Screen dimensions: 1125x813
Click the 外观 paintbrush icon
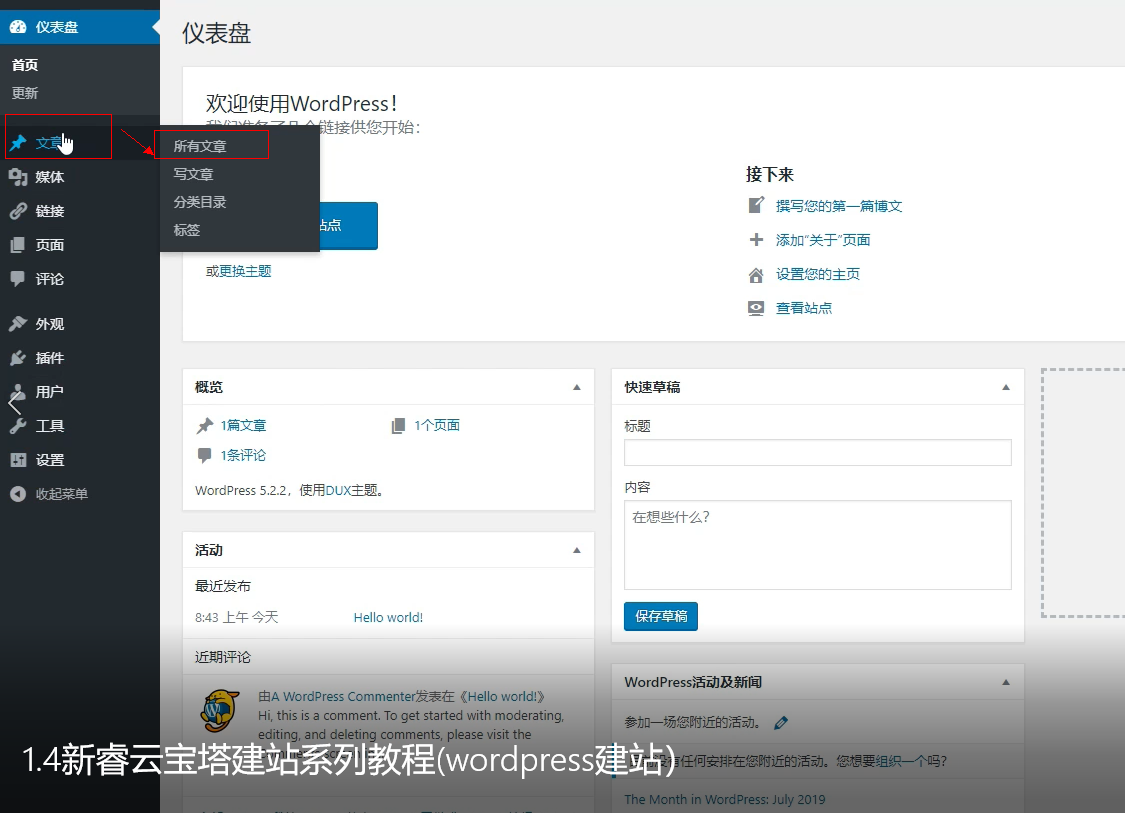coord(18,324)
